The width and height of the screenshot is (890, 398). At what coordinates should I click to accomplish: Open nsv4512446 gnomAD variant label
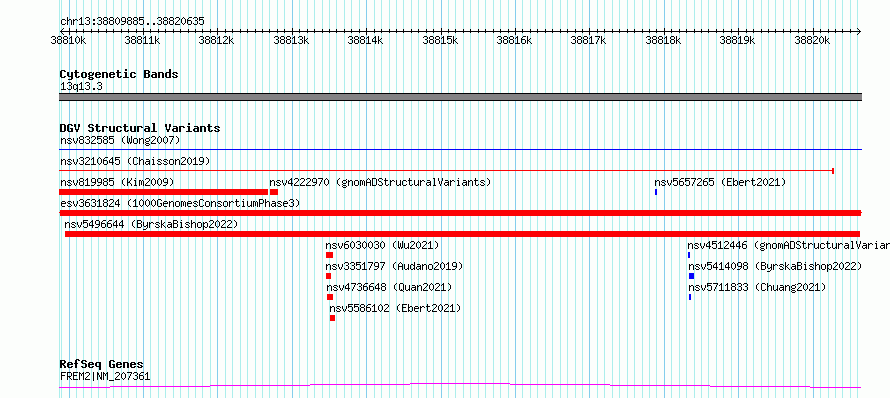(788, 245)
